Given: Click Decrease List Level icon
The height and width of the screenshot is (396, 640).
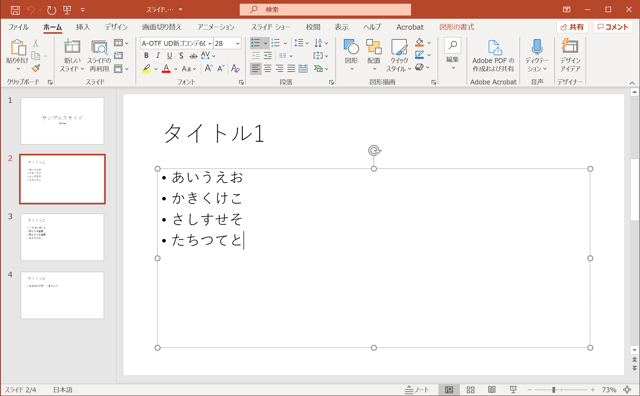Looking at the screenshot, I should coord(256,56).
